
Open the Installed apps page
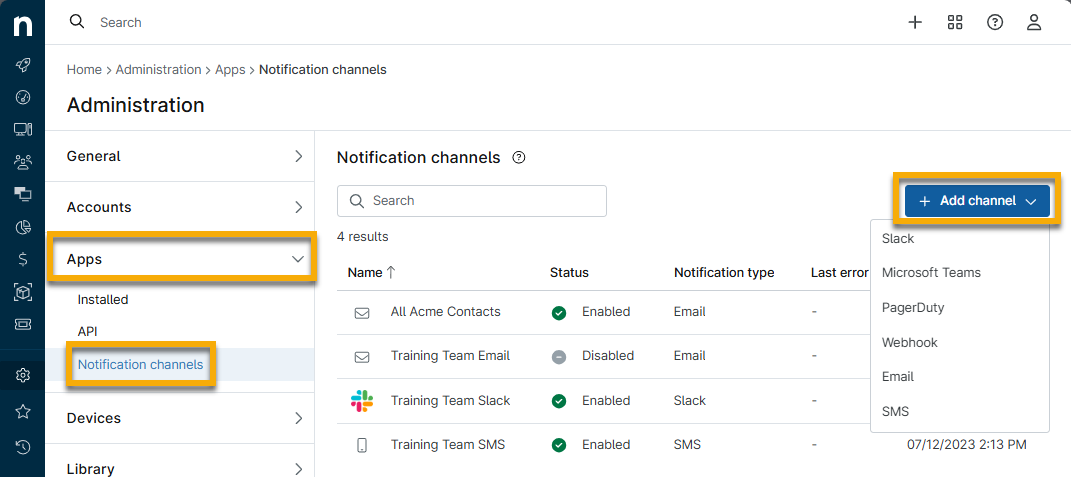click(103, 299)
